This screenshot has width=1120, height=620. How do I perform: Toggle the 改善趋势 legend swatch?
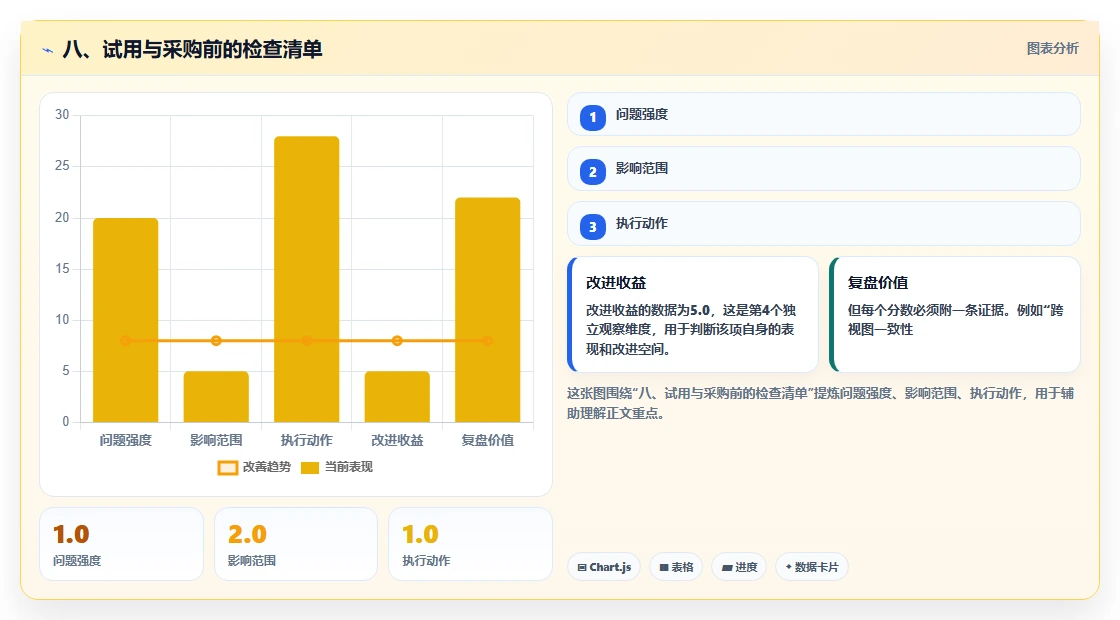pyautogui.click(x=227, y=468)
